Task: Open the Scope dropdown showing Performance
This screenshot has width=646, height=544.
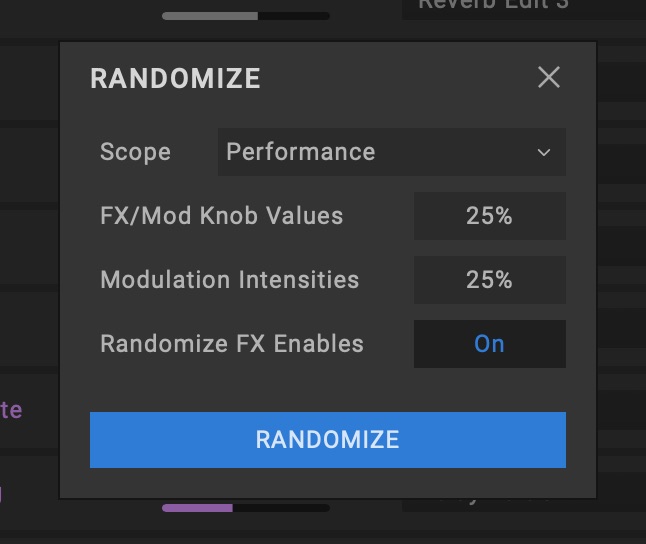Action: [x=391, y=152]
